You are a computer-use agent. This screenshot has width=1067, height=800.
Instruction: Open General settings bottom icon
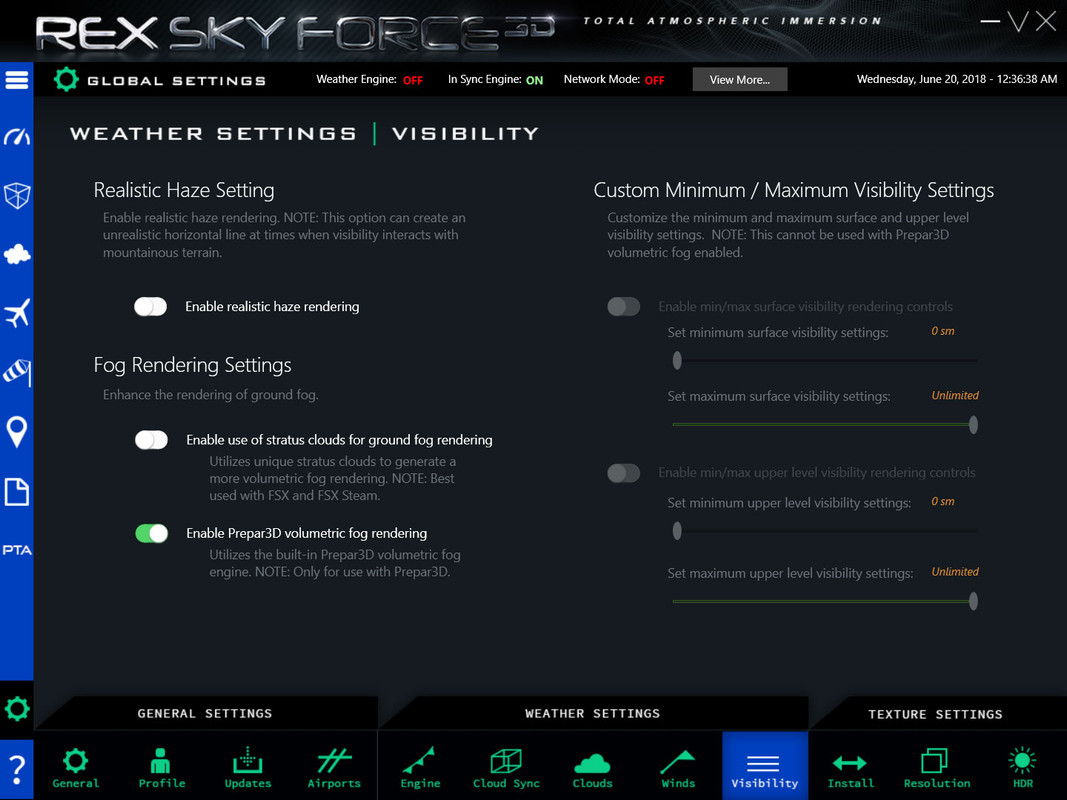click(76, 769)
